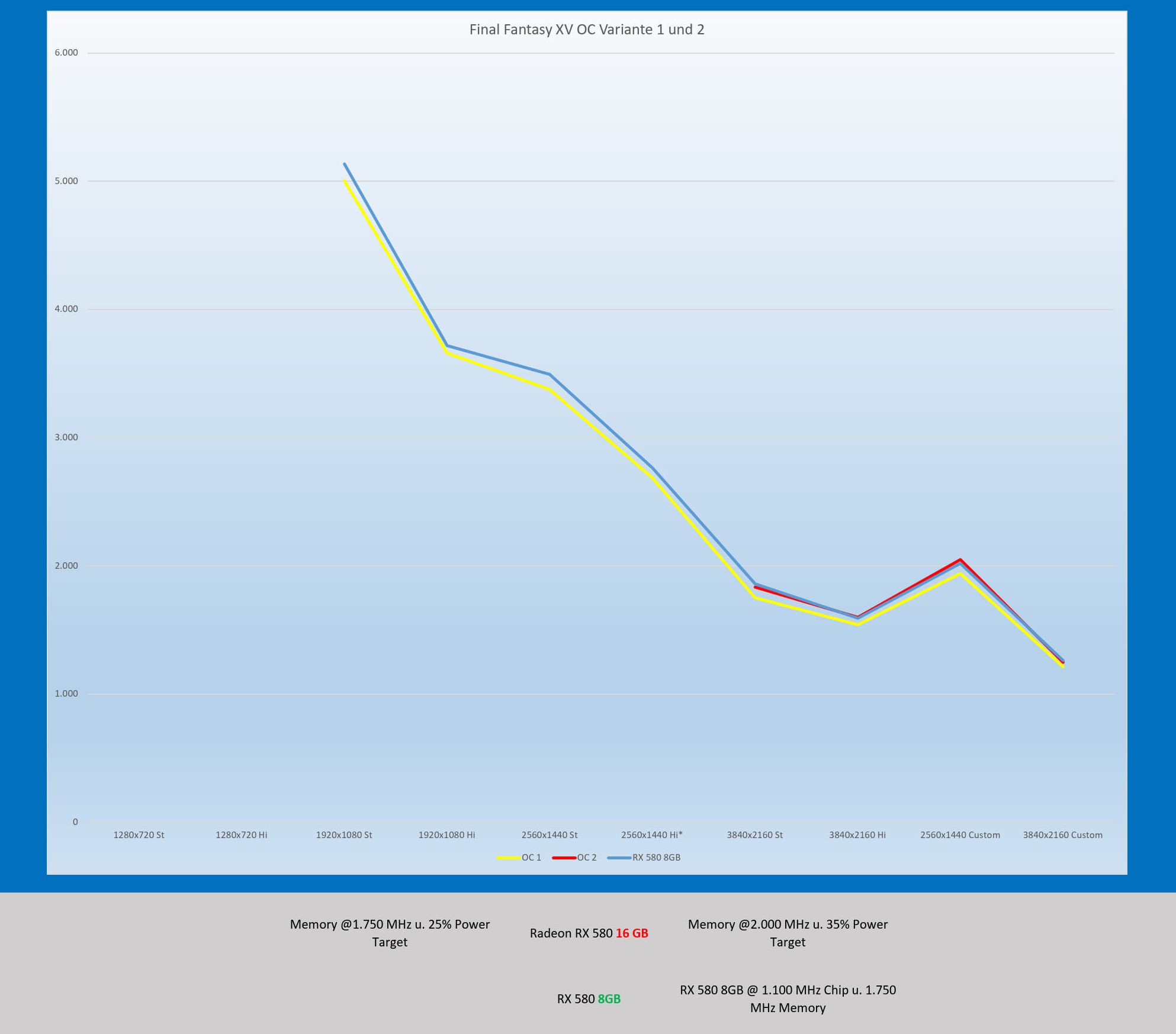Click the 1920x1080 St axis label

343,835
